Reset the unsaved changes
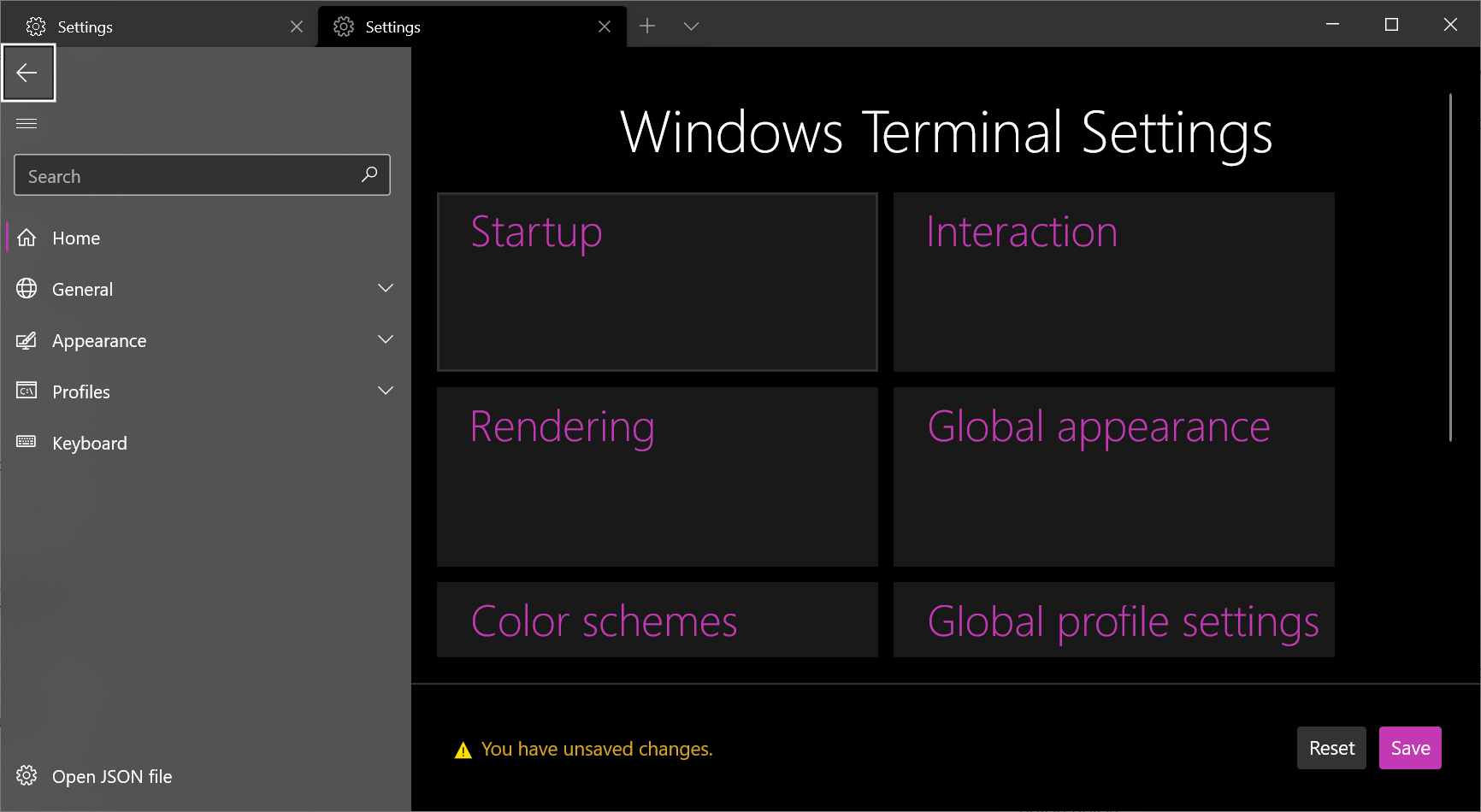Viewport: 1481px width, 812px height. click(x=1331, y=748)
